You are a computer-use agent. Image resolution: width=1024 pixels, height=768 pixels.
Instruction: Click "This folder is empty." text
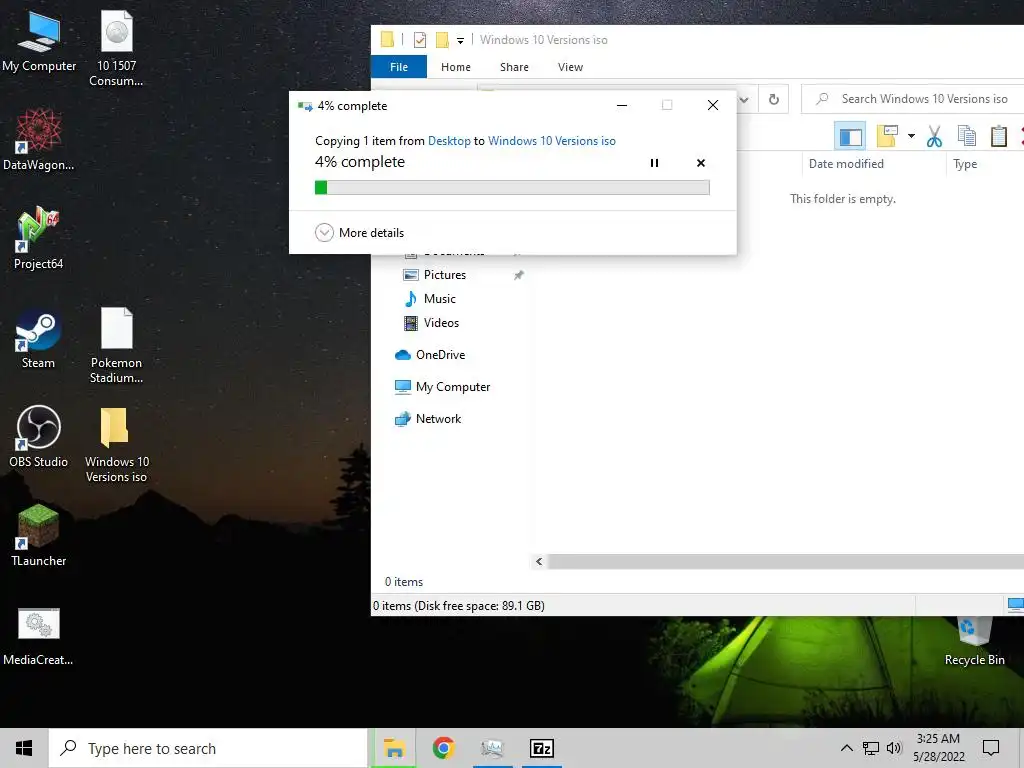[842, 199]
